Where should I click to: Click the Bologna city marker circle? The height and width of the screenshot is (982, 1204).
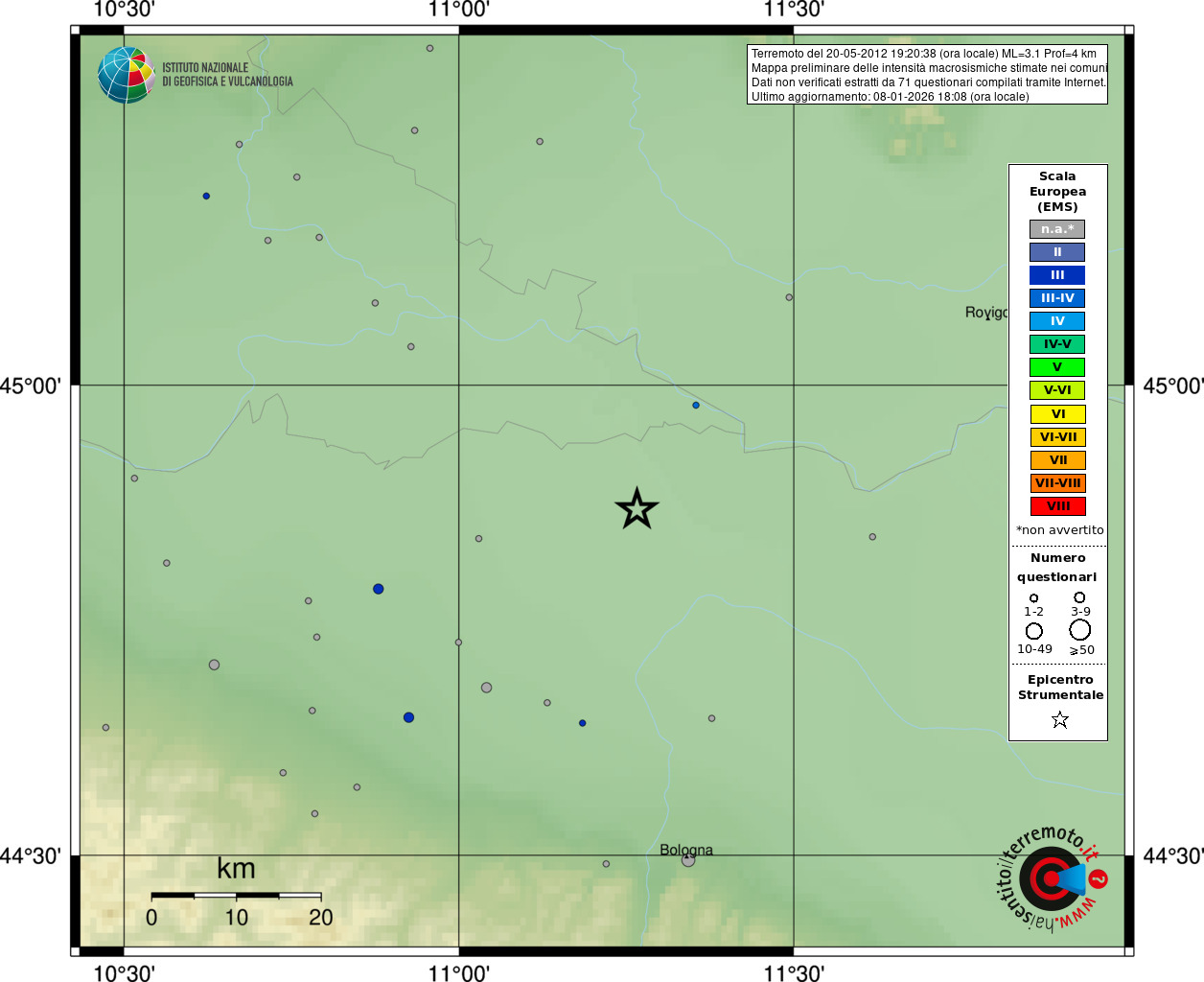tap(688, 860)
